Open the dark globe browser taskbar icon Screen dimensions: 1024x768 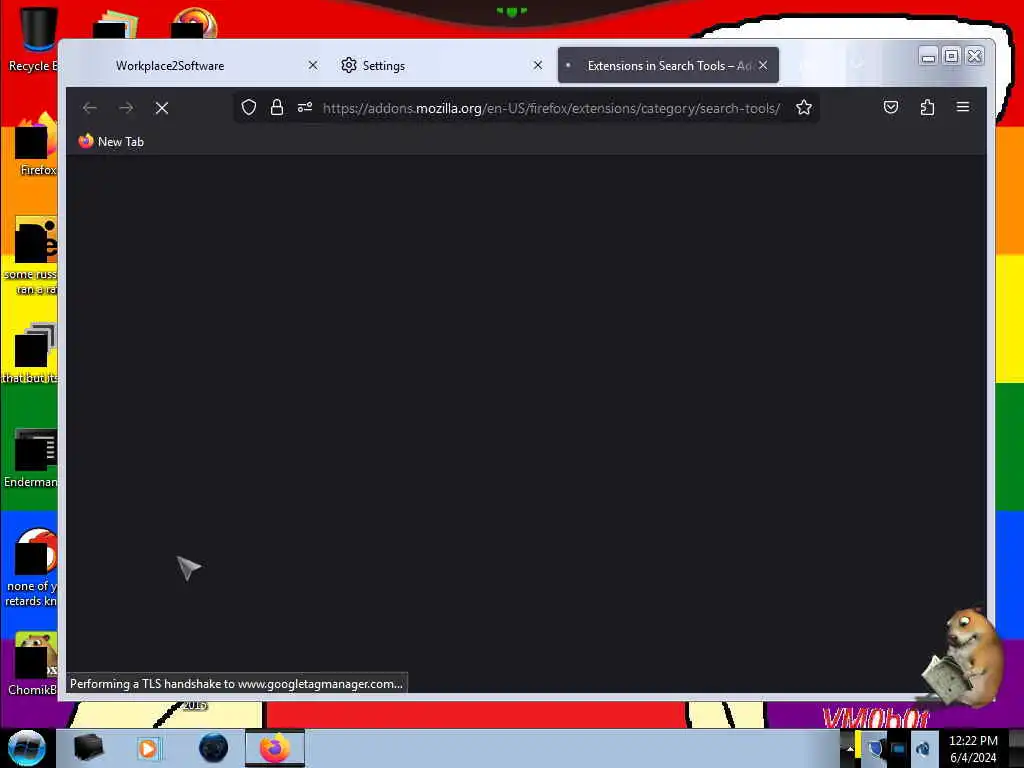(214, 748)
